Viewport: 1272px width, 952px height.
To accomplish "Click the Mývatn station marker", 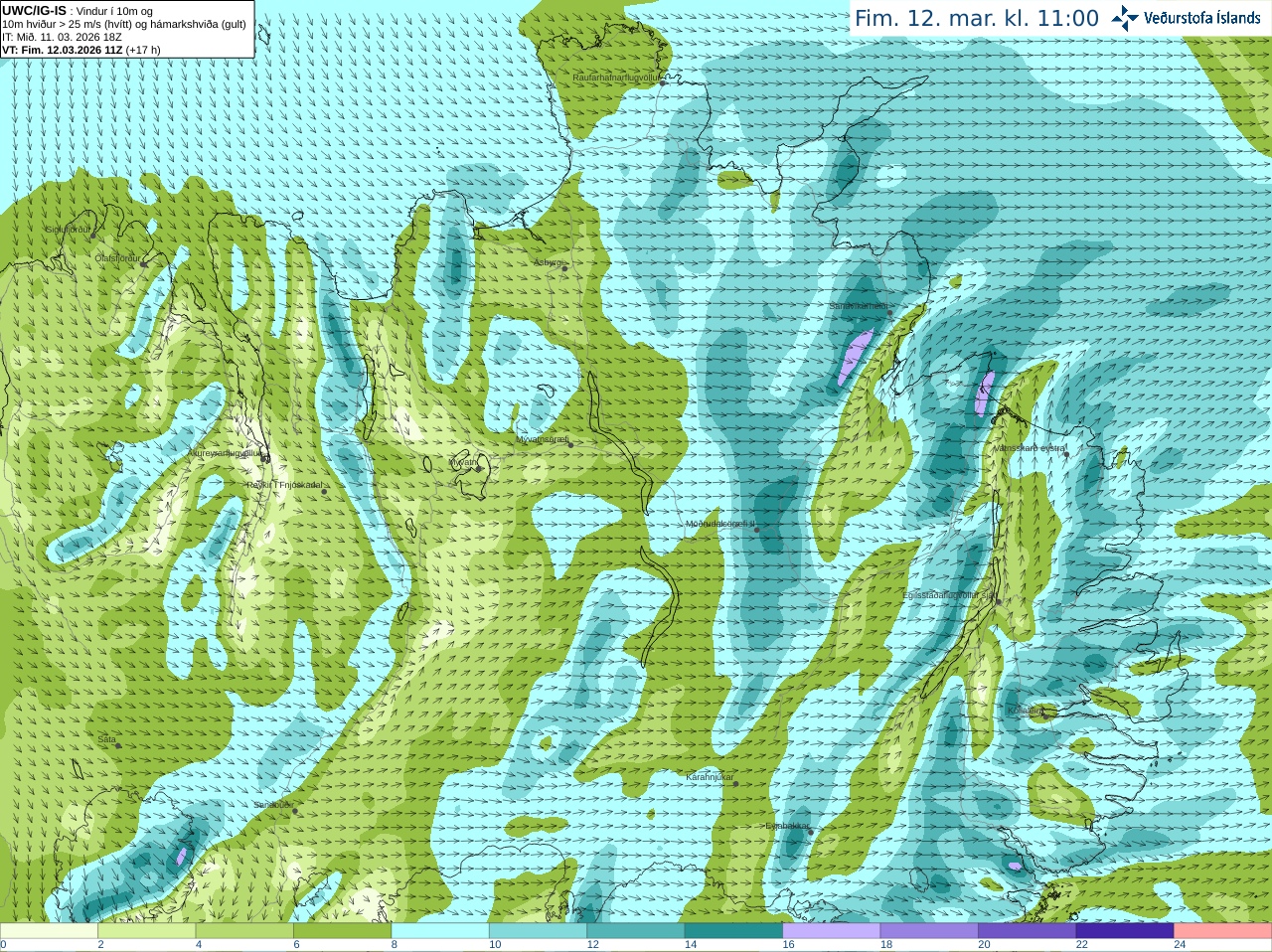I will pos(480,467).
